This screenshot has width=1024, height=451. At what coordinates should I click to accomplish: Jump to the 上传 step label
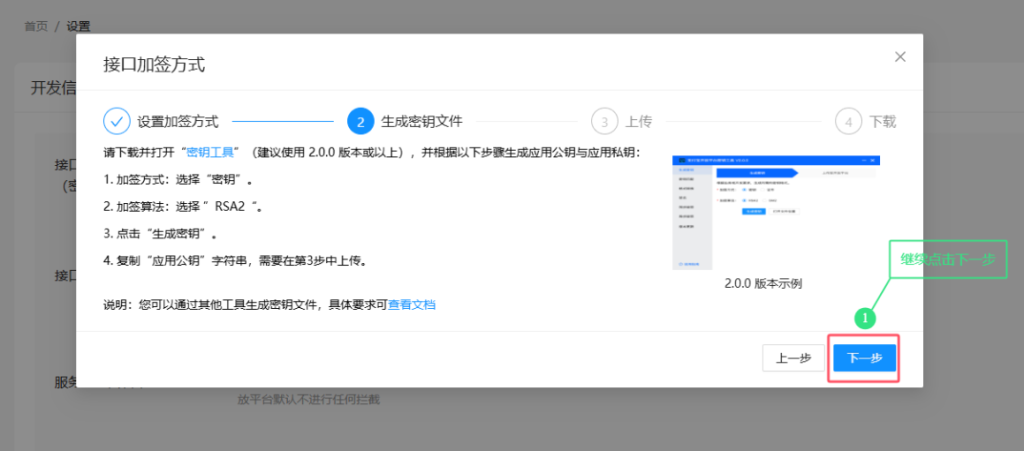click(x=639, y=122)
